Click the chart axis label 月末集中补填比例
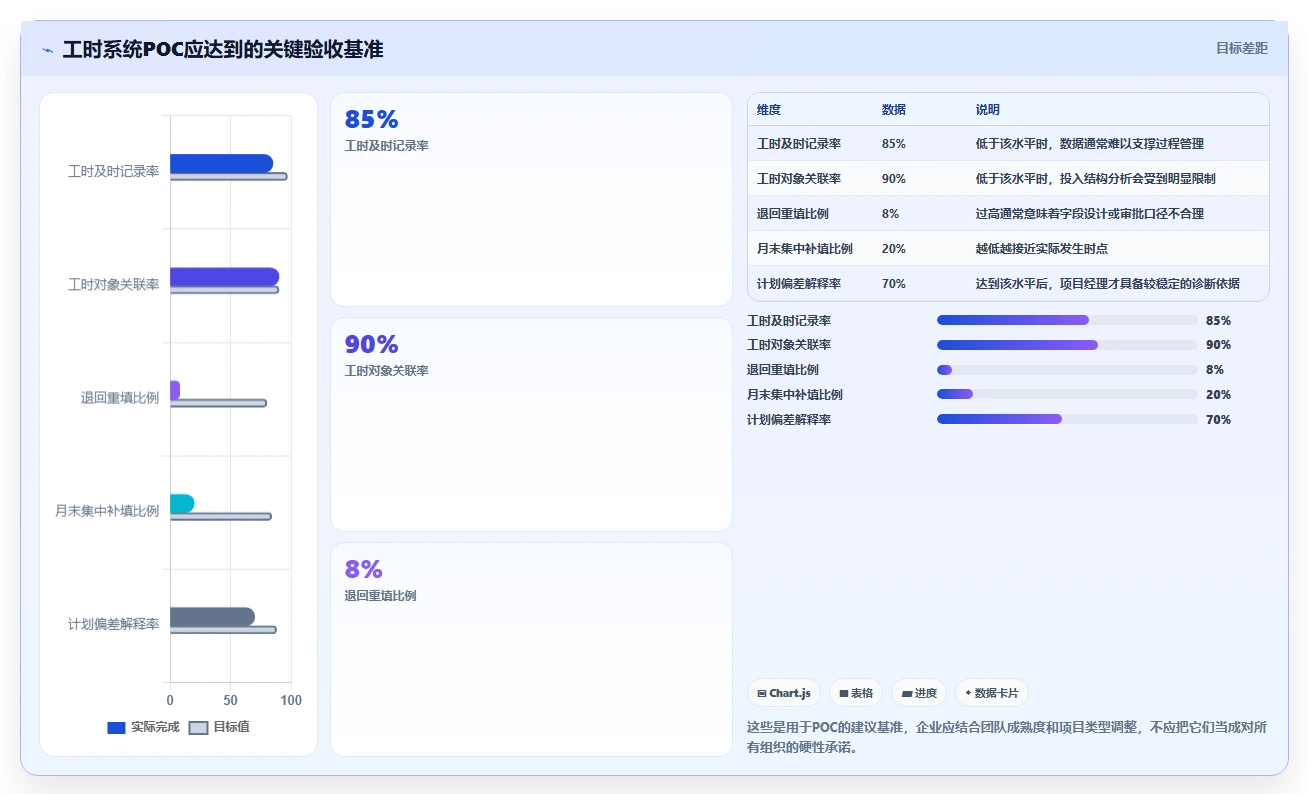1309x794 pixels. 107,511
